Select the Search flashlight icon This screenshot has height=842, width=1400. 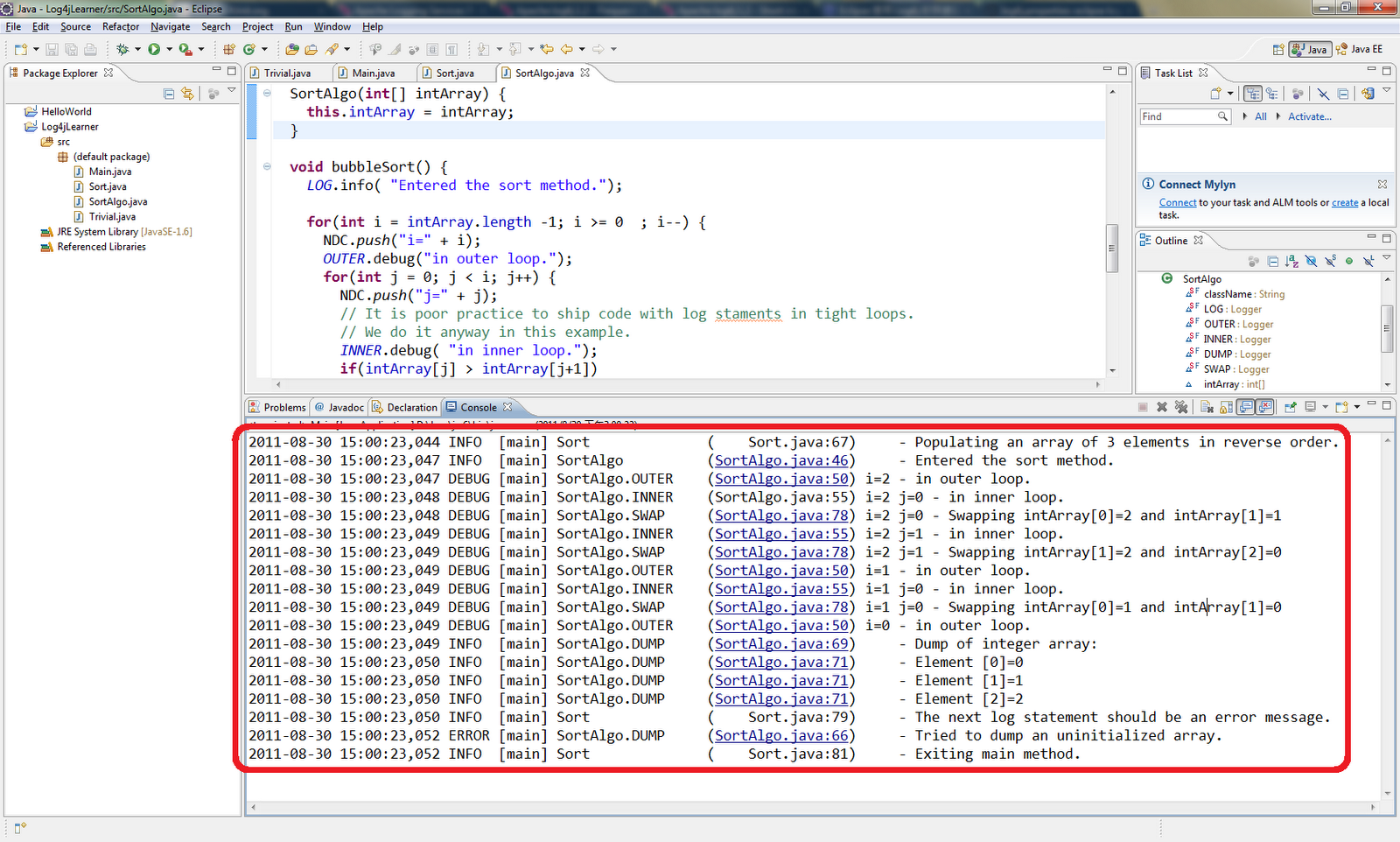pos(333,49)
